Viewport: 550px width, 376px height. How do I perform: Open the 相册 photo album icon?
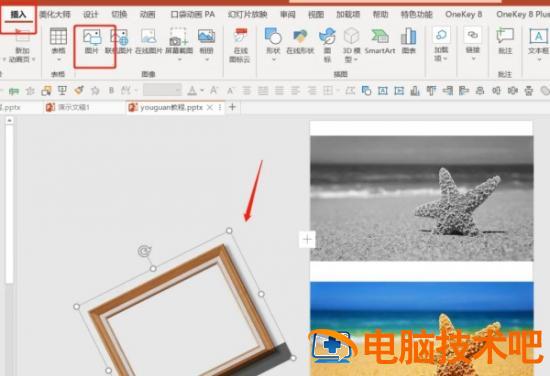(x=206, y=36)
